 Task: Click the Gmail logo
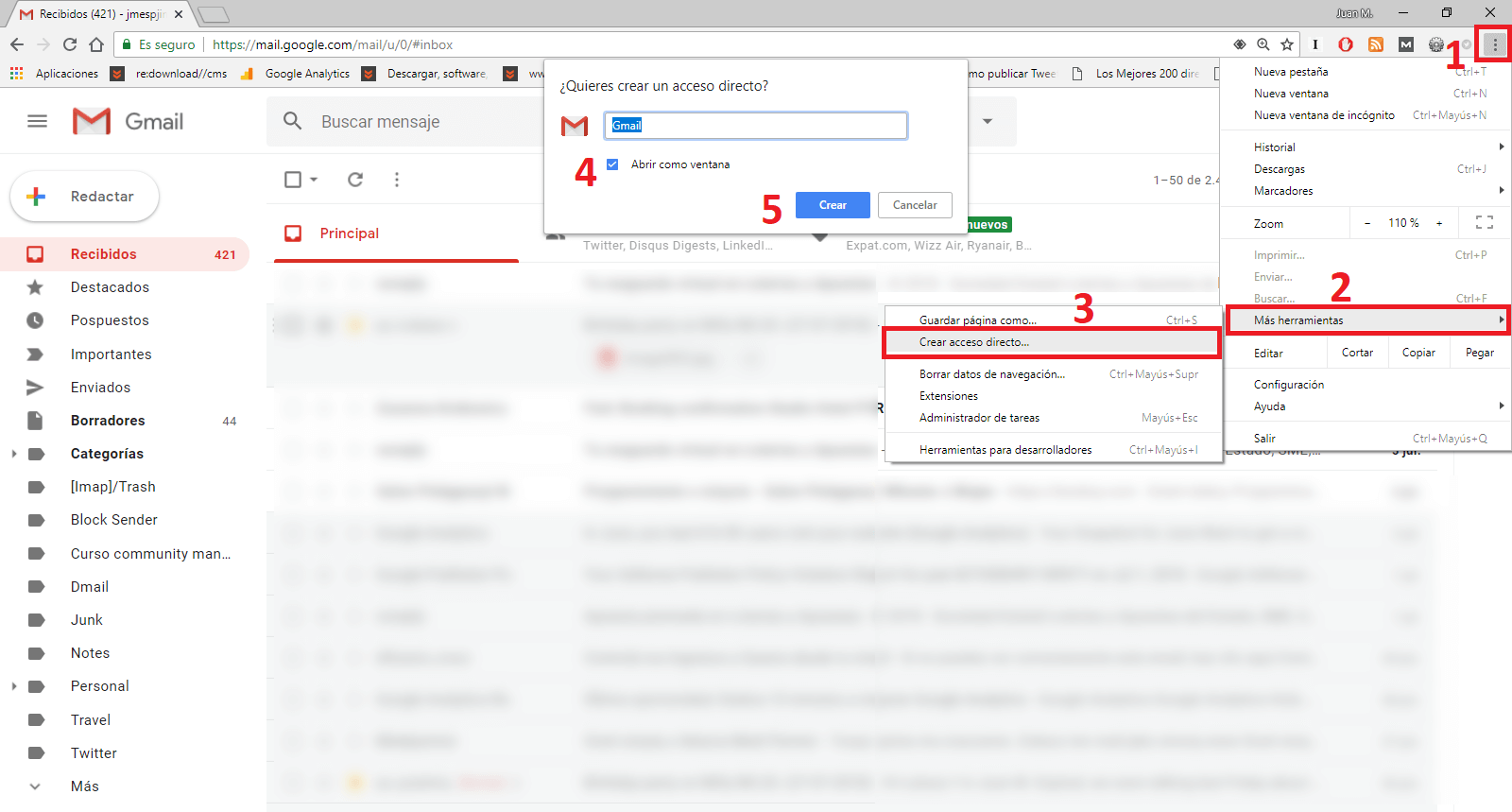(x=128, y=121)
